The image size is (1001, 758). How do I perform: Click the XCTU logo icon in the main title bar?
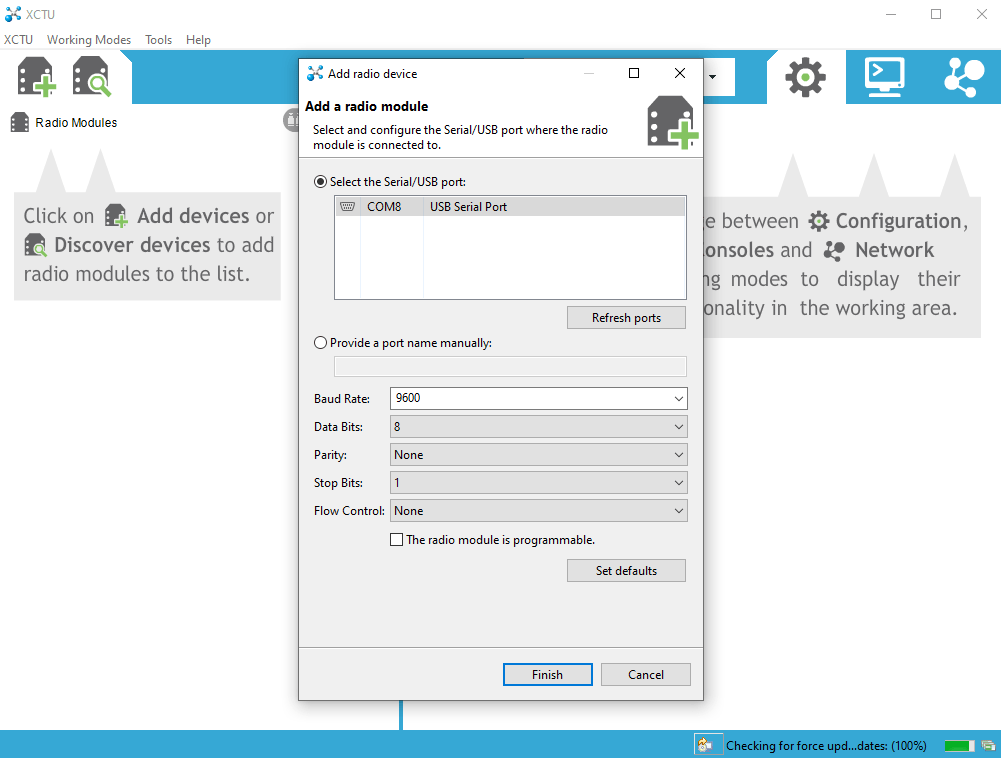point(13,14)
